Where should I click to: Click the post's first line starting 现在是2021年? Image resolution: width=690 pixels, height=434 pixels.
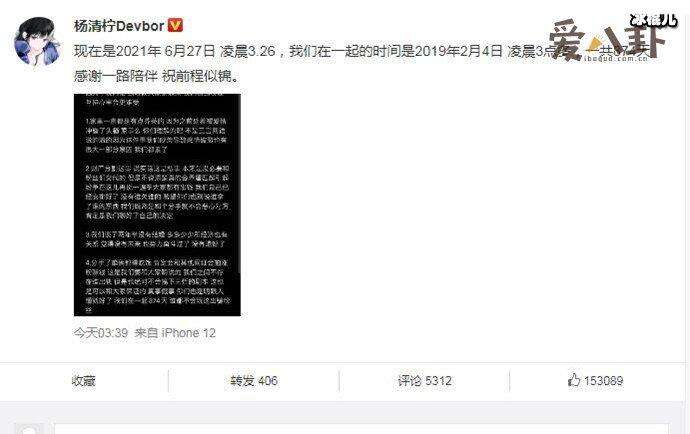pyautogui.click(x=361, y=51)
